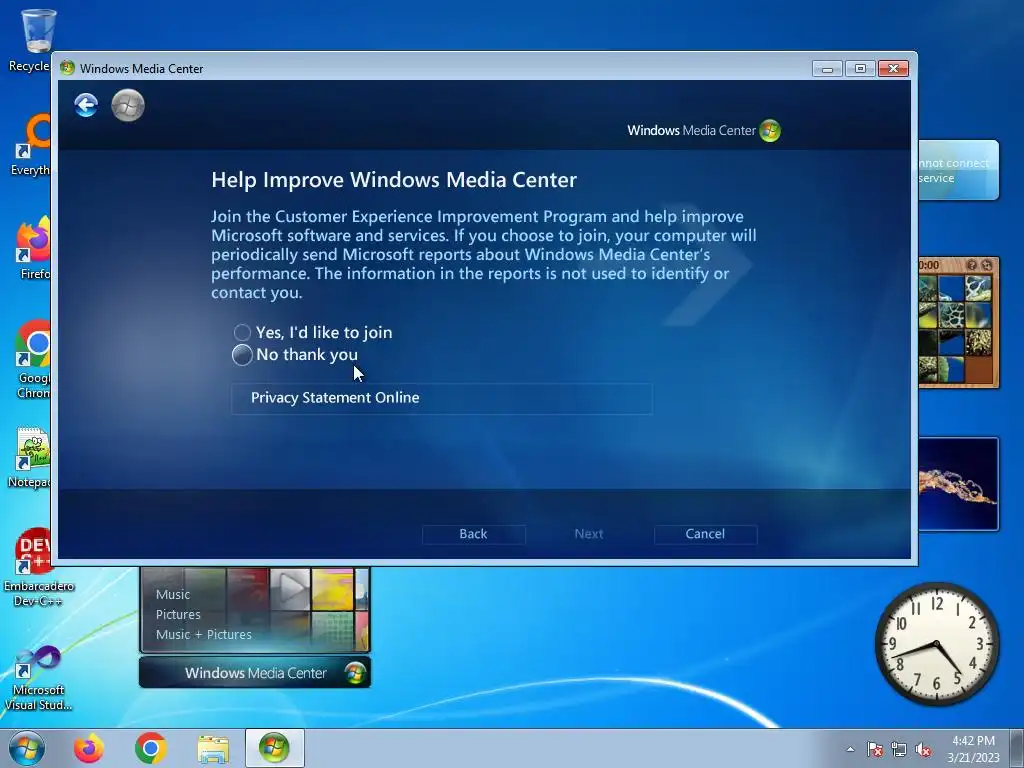Click the Windows Start button
The height and width of the screenshot is (768, 1024).
point(27,748)
